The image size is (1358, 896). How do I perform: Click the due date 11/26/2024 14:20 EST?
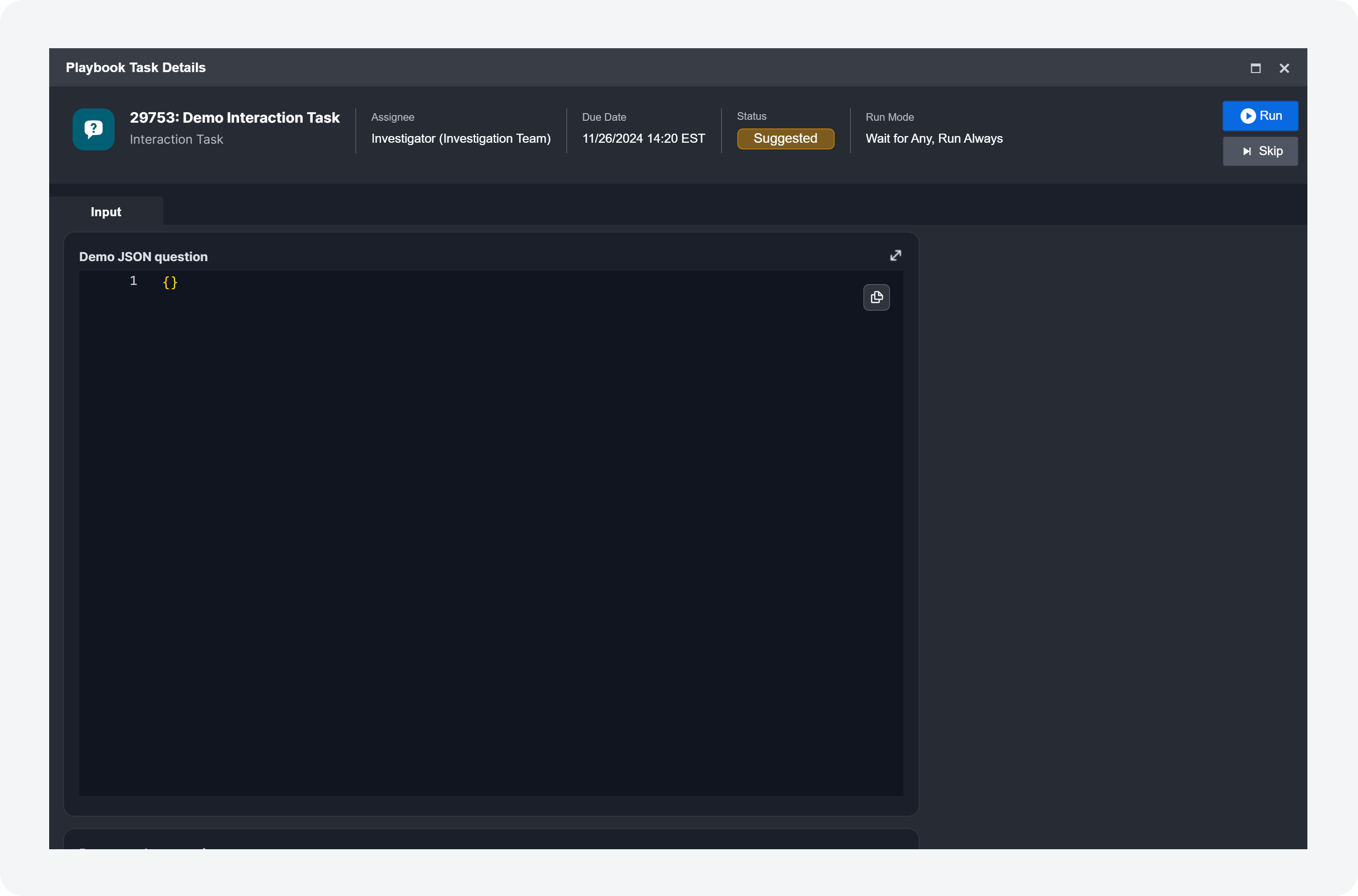pos(643,138)
